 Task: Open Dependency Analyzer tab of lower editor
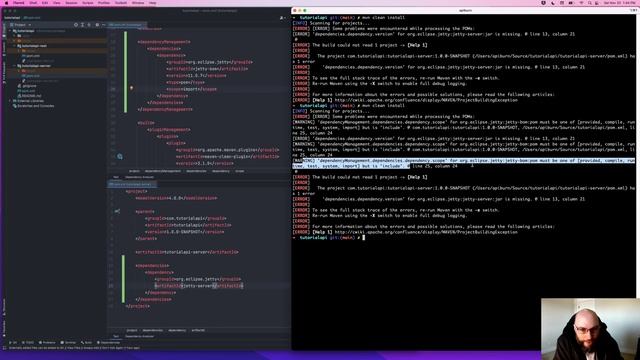coord(140,336)
